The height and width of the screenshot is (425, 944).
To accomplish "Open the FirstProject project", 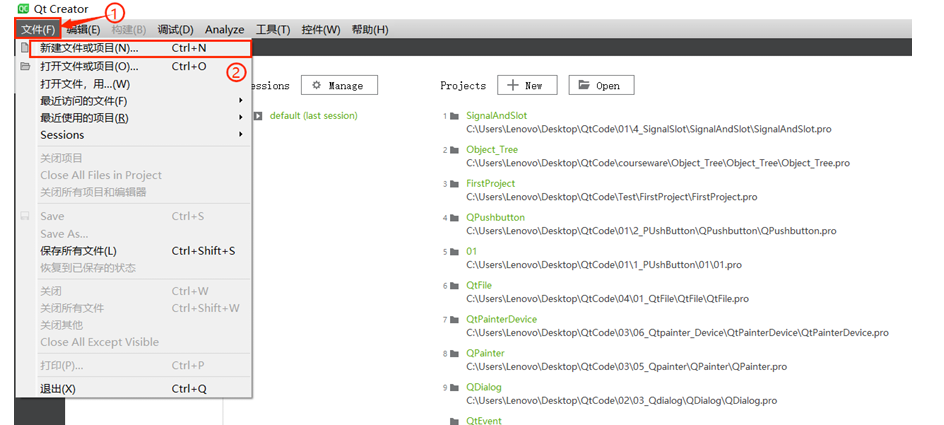I will [x=491, y=183].
